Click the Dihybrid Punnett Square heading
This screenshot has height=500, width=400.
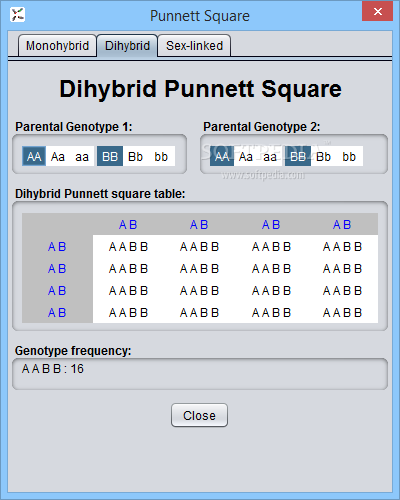pos(200,89)
